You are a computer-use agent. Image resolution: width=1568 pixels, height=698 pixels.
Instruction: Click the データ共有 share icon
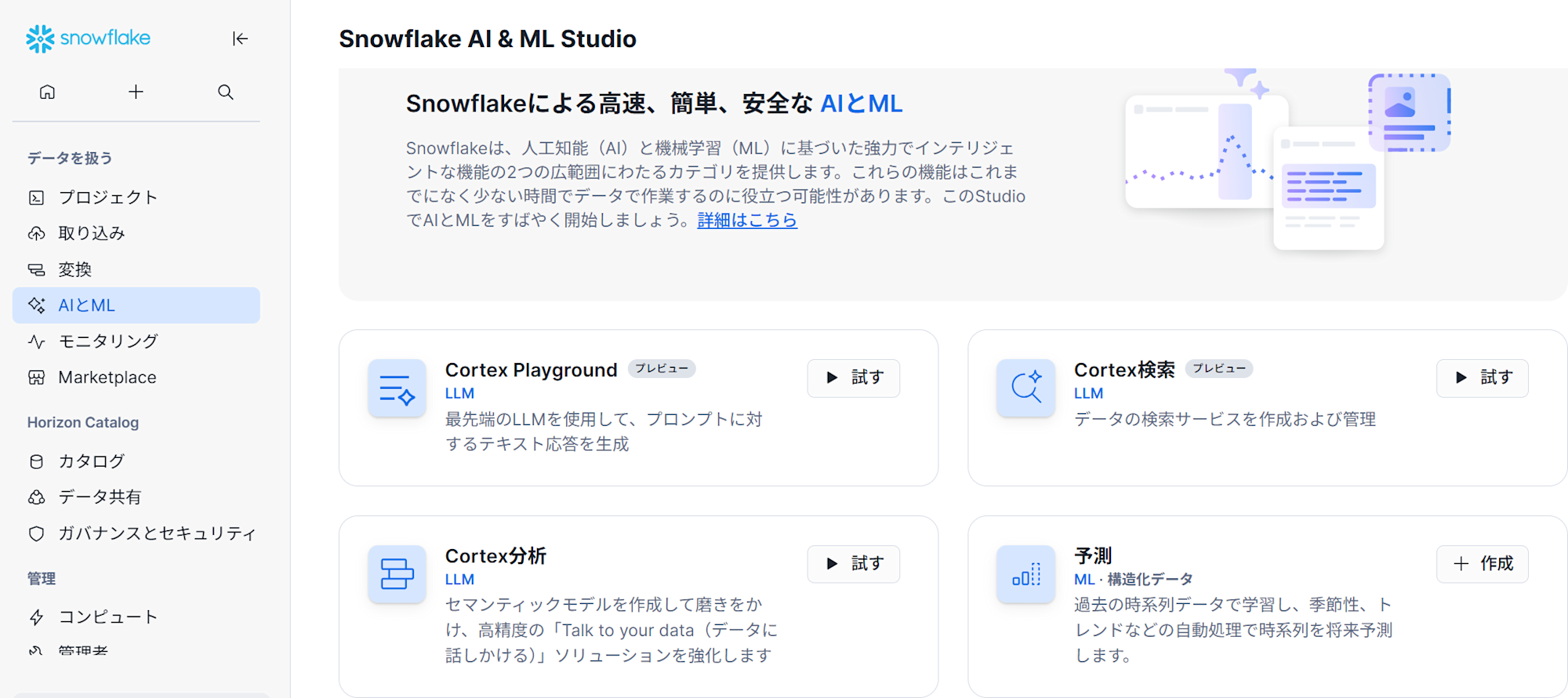coord(36,497)
